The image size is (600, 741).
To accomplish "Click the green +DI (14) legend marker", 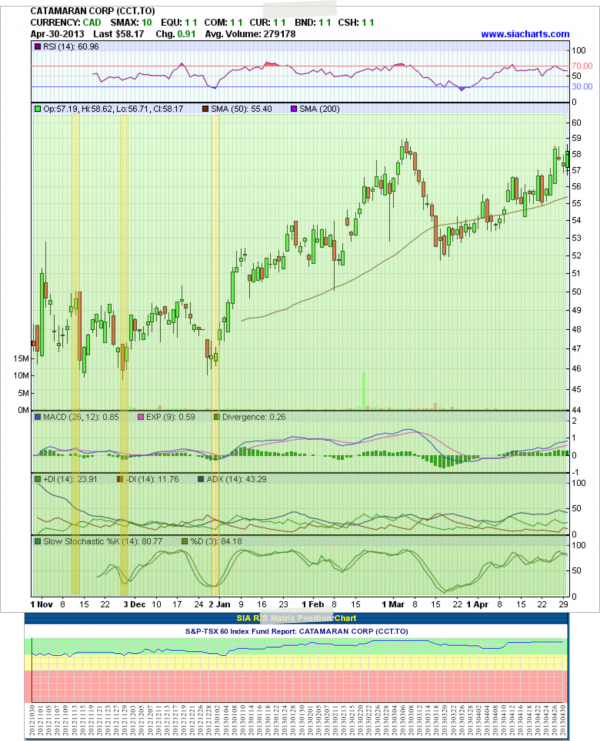I will (x=38, y=479).
